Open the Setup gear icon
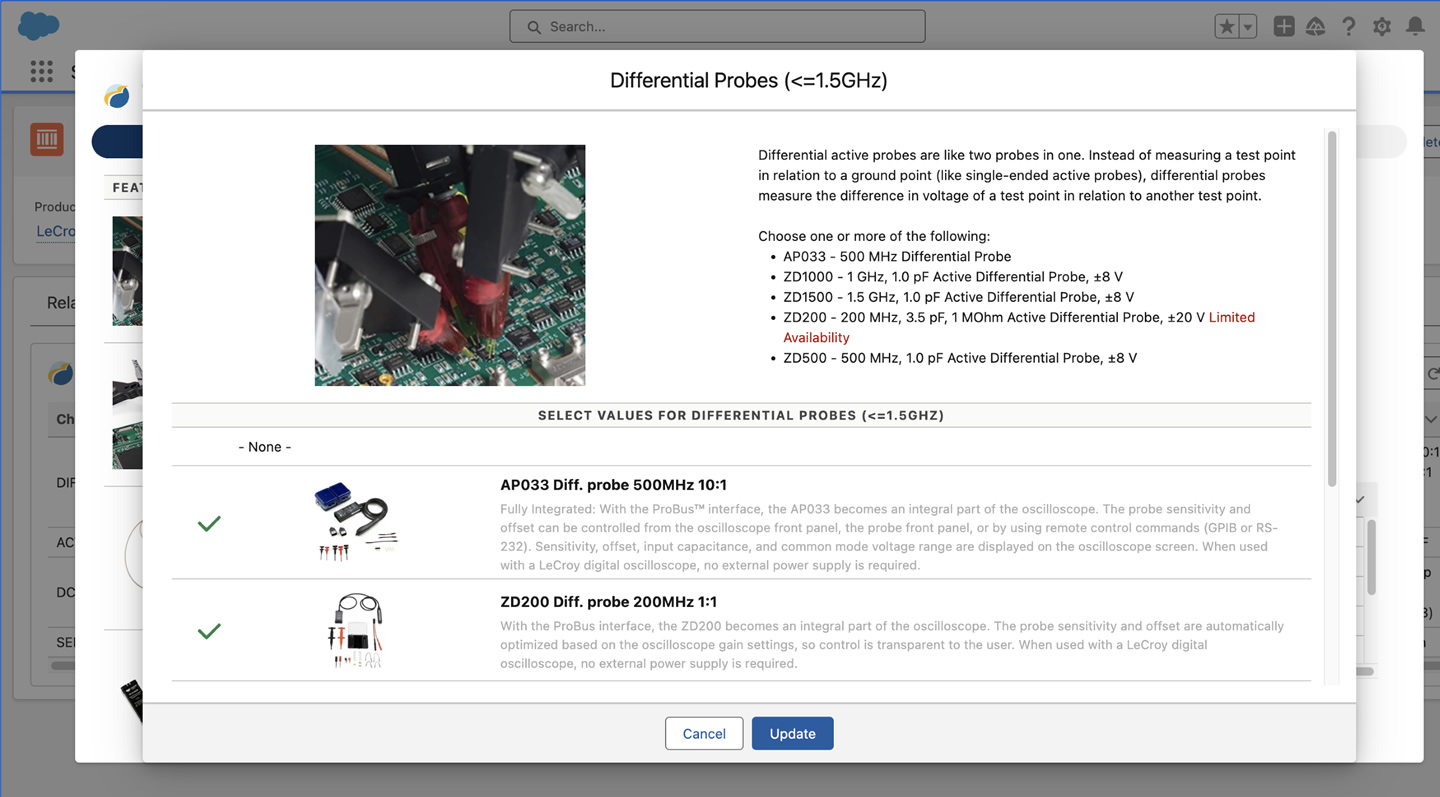 click(1382, 27)
